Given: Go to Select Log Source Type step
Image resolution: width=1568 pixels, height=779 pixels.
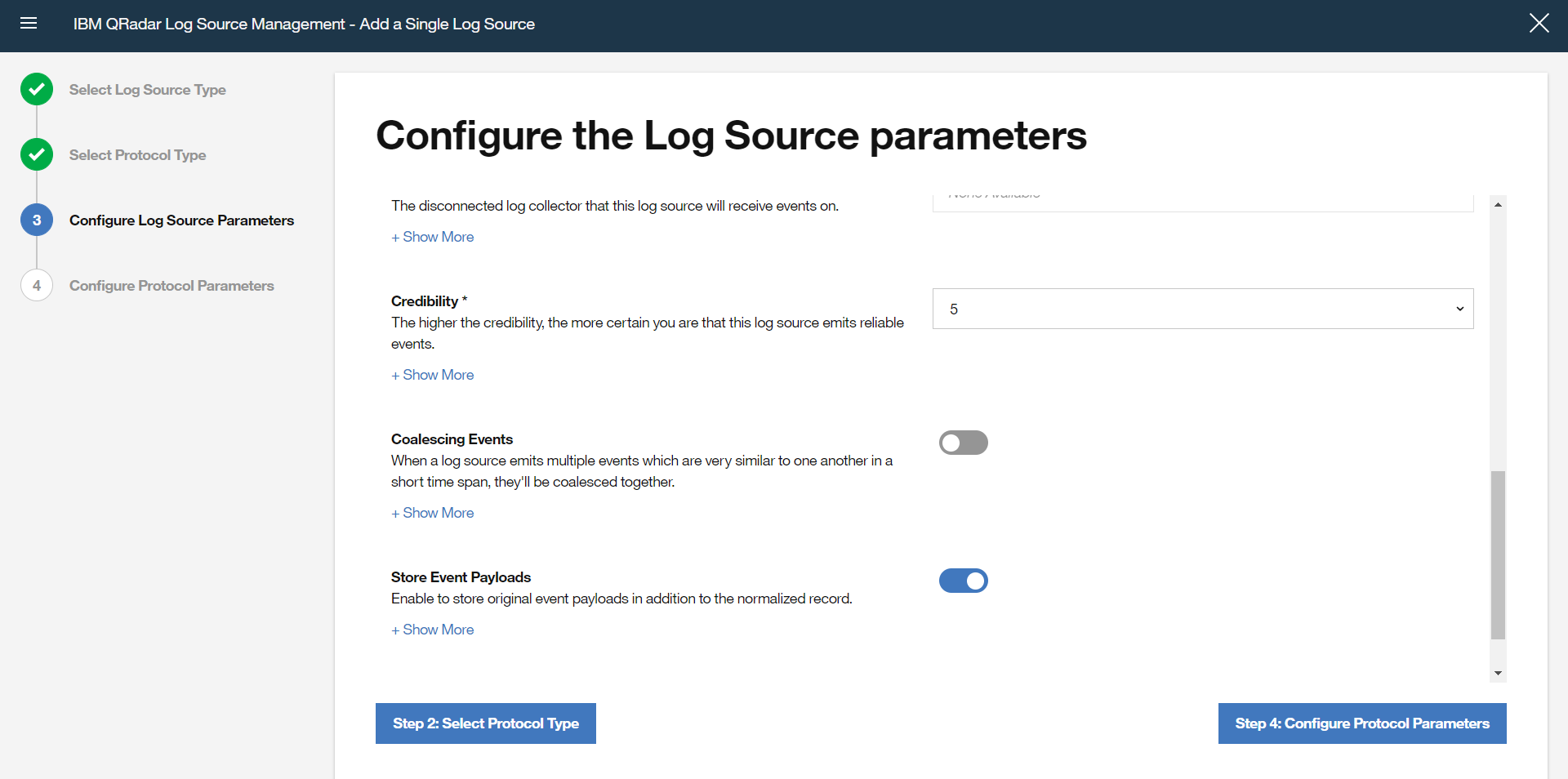Looking at the screenshot, I should coord(148,90).
